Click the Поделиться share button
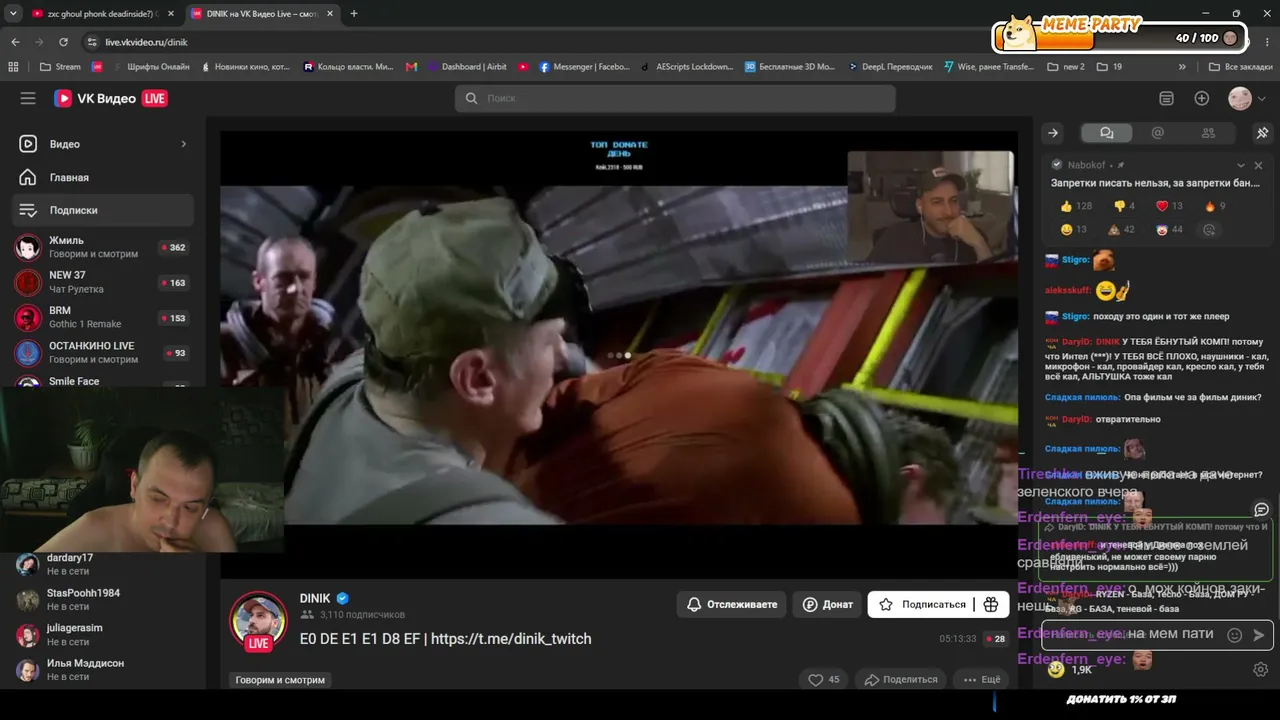This screenshot has height=720, width=1280. click(901, 680)
